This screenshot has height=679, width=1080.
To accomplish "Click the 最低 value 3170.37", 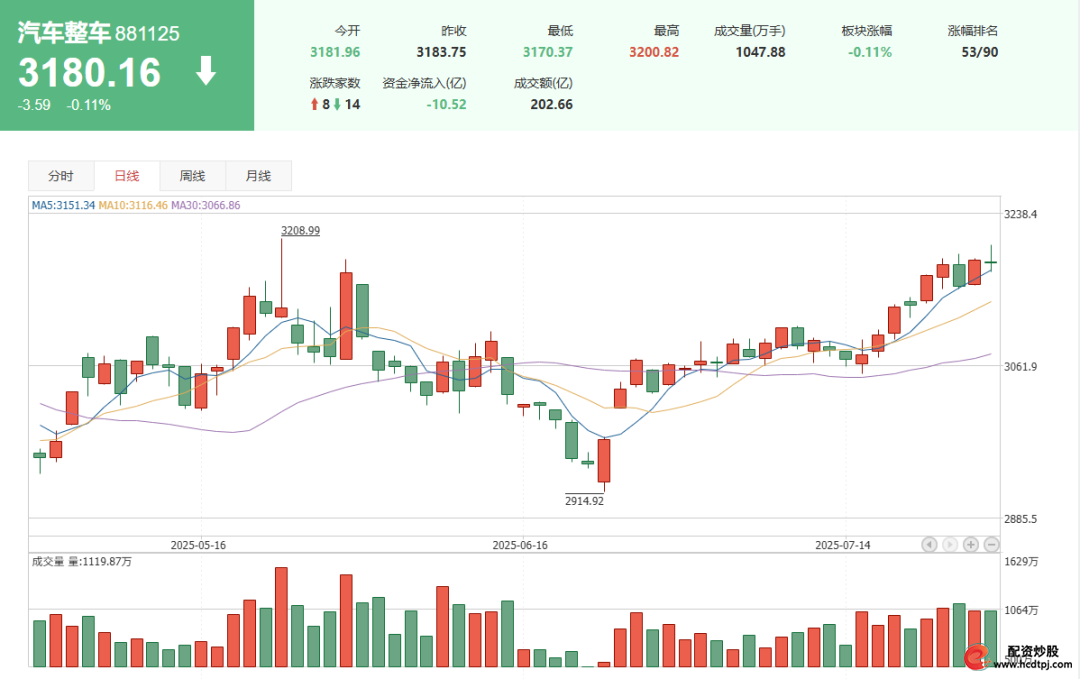I will (x=548, y=52).
